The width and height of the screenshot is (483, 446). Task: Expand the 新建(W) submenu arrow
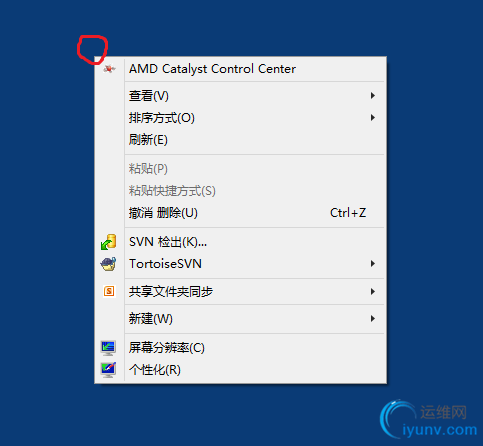pyautogui.click(x=373, y=319)
